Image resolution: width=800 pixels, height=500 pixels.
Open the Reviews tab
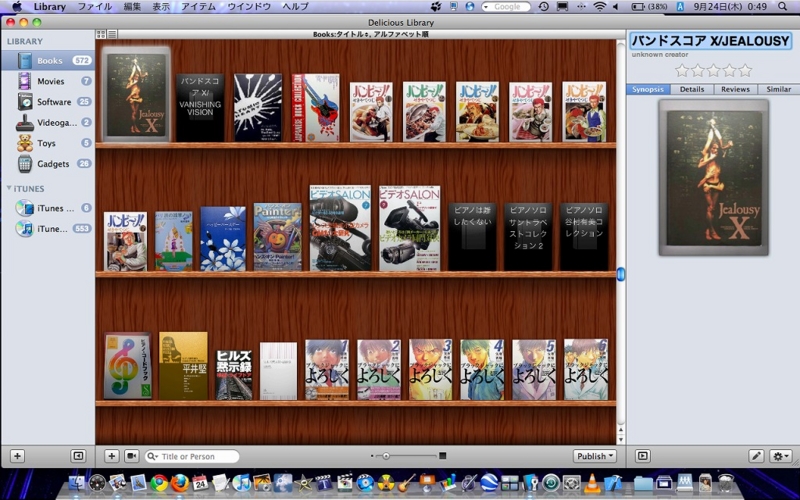pos(735,89)
